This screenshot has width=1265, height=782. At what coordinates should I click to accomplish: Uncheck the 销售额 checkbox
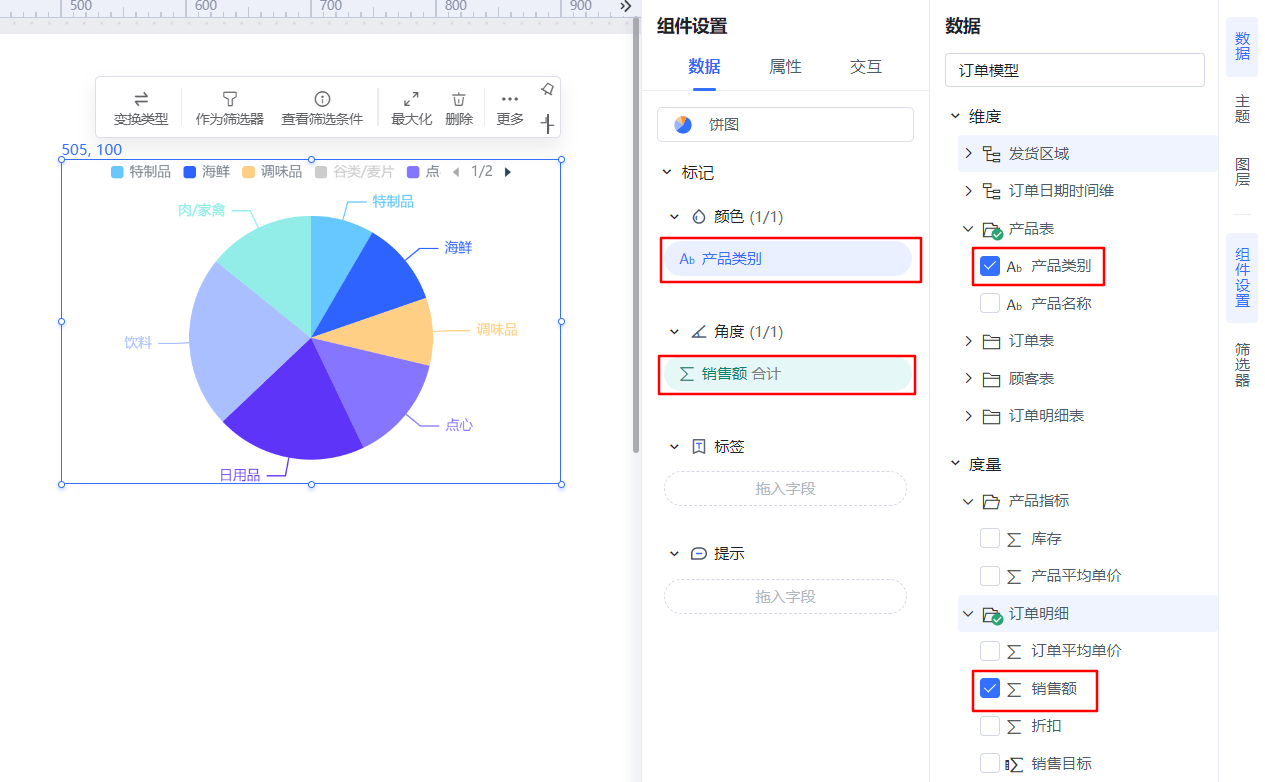pyautogui.click(x=990, y=688)
